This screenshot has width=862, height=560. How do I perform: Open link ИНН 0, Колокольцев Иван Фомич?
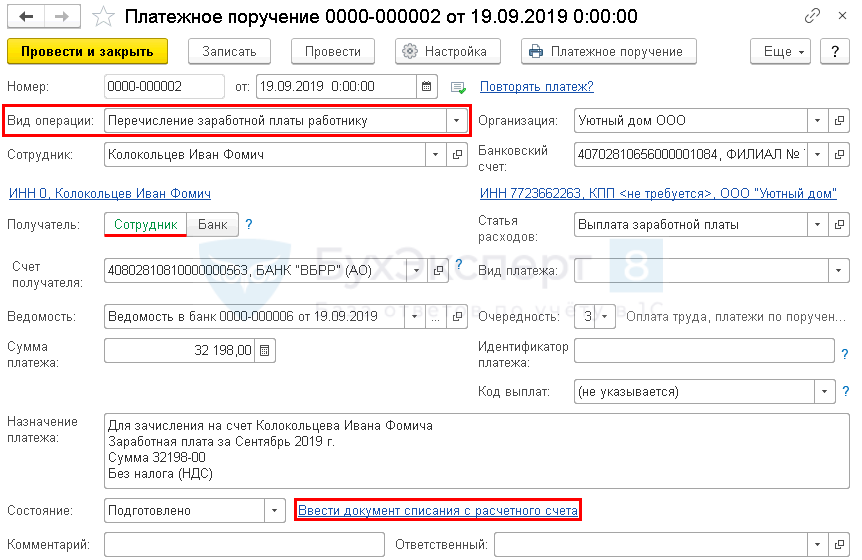tap(109, 193)
